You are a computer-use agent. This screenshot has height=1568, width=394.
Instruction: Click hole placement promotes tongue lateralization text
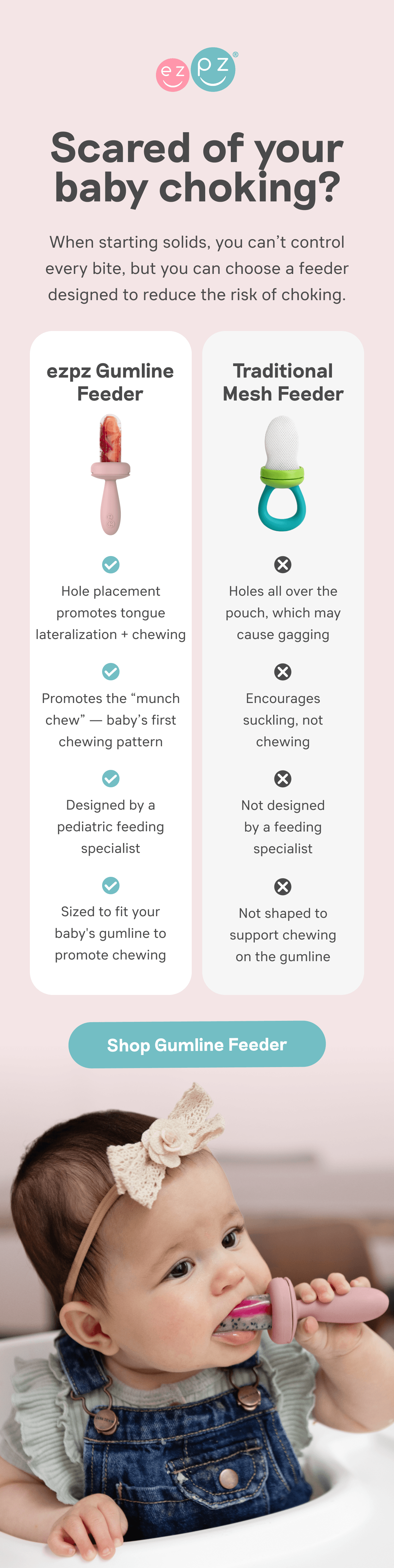pyautogui.click(x=111, y=612)
